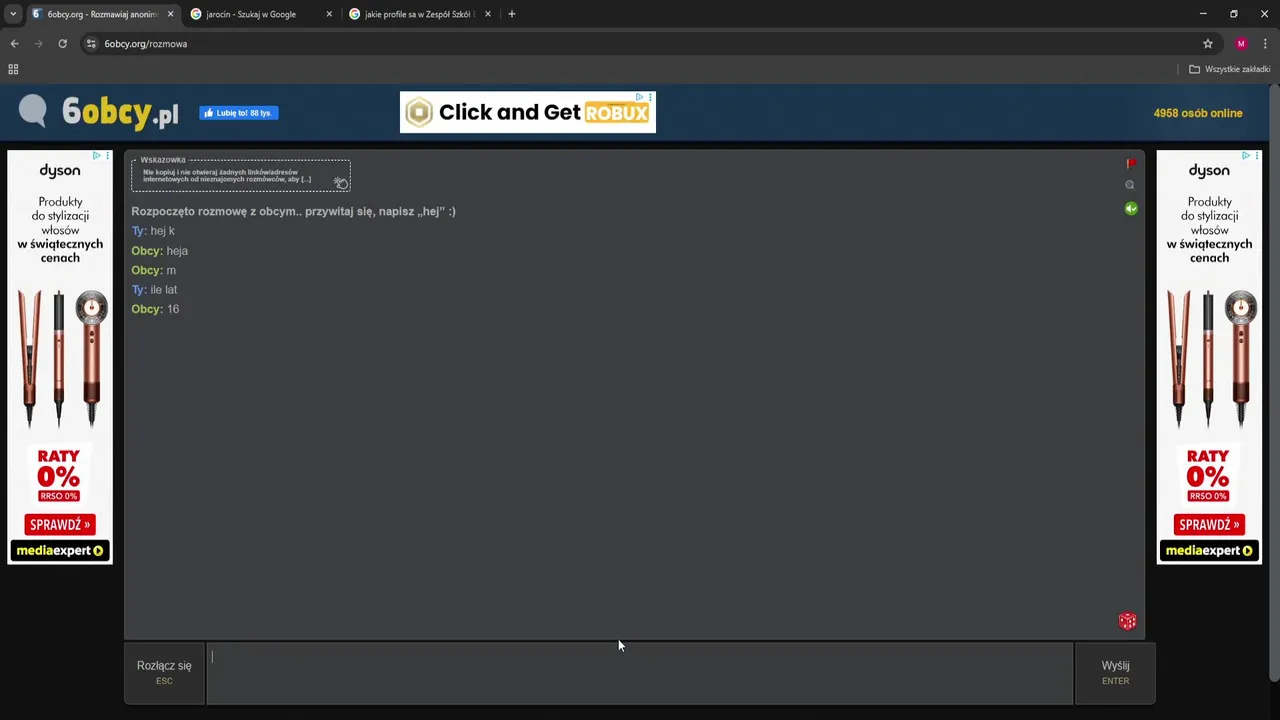This screenshot has width=1280, height=720.
Task: Open the apps grid in bookmarks bar
Action: (x=13, y=69)
